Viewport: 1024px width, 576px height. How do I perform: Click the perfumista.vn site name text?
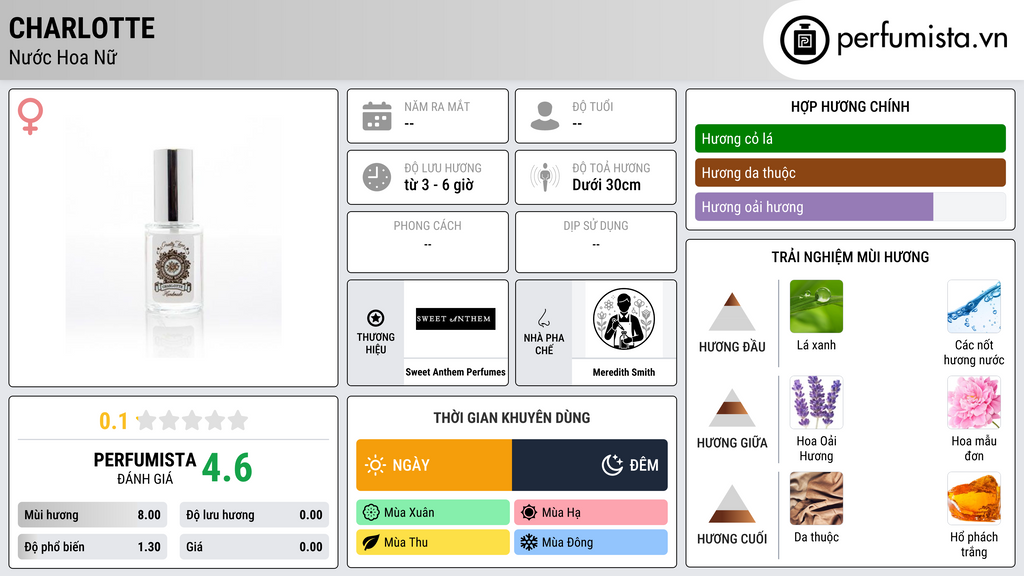[x=922, y=39]
